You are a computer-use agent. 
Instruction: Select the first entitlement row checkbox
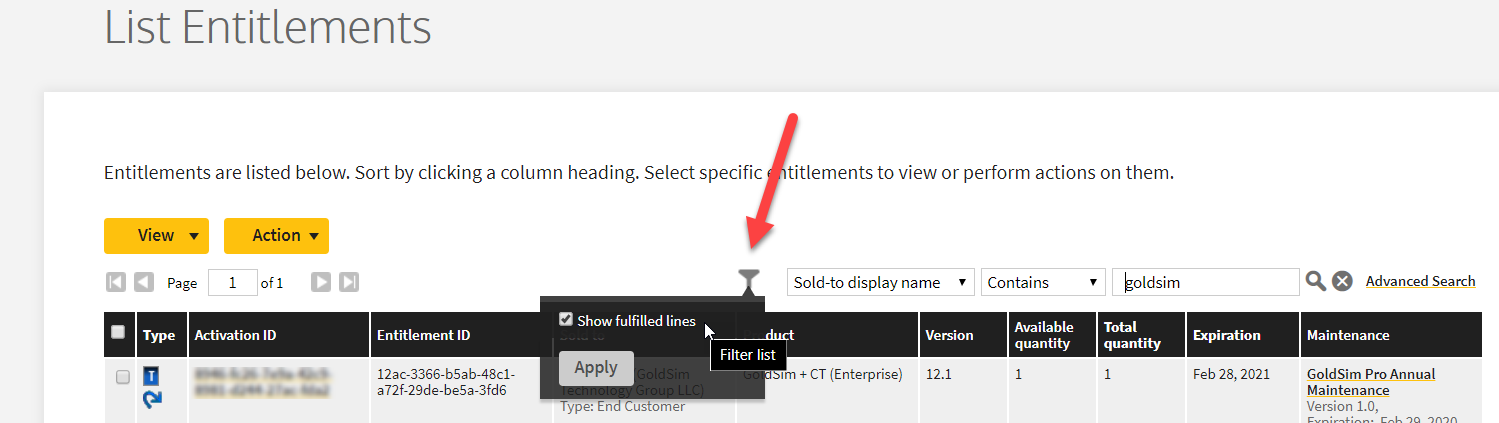[123, 377]
